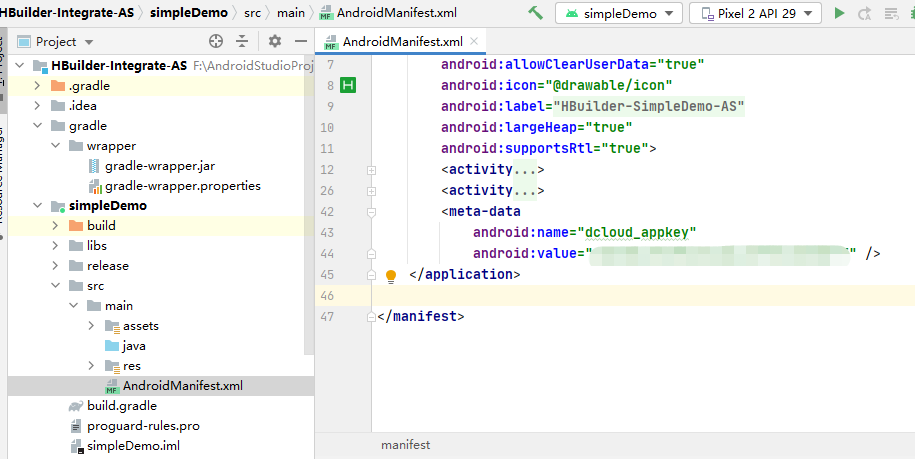
Task: Click the locate/scroll-from-source target icon
Action: pos(216,41)
